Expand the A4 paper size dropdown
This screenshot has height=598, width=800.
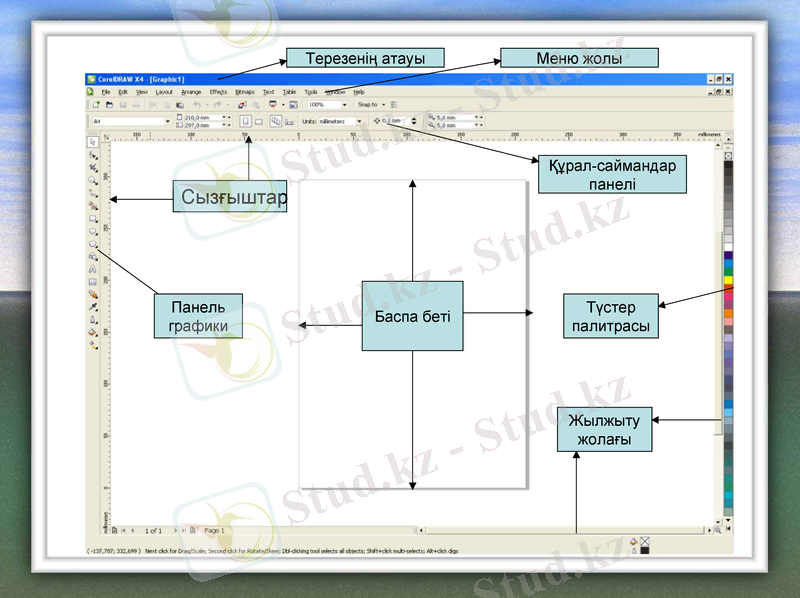pyautogui.click(x=168, y=121)
